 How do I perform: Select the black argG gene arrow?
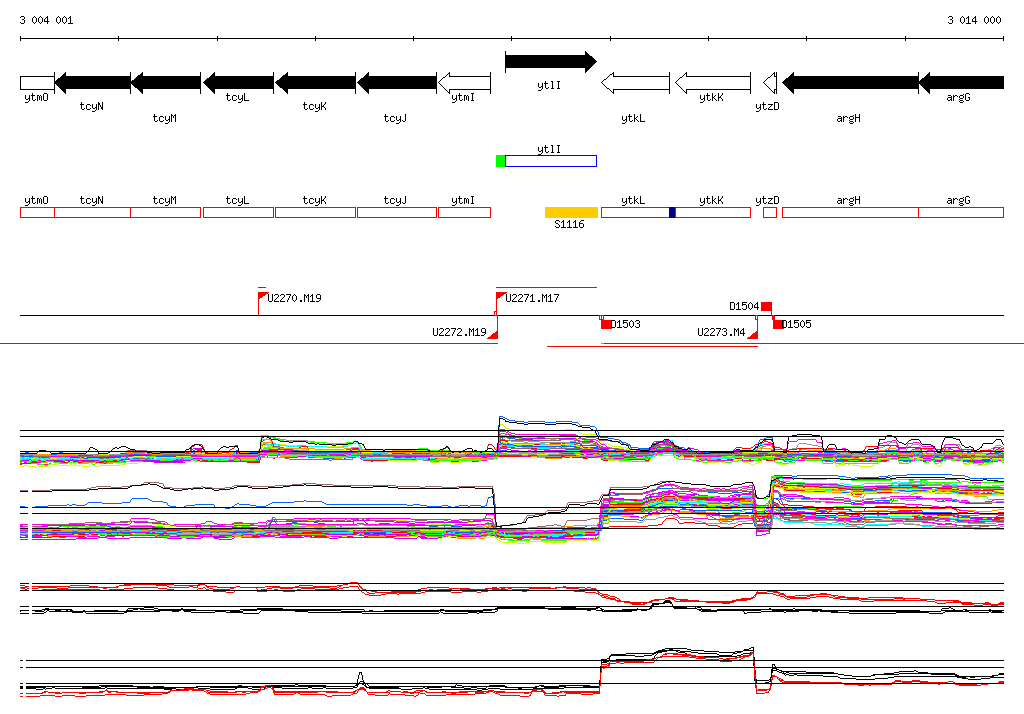pos(961,82)
